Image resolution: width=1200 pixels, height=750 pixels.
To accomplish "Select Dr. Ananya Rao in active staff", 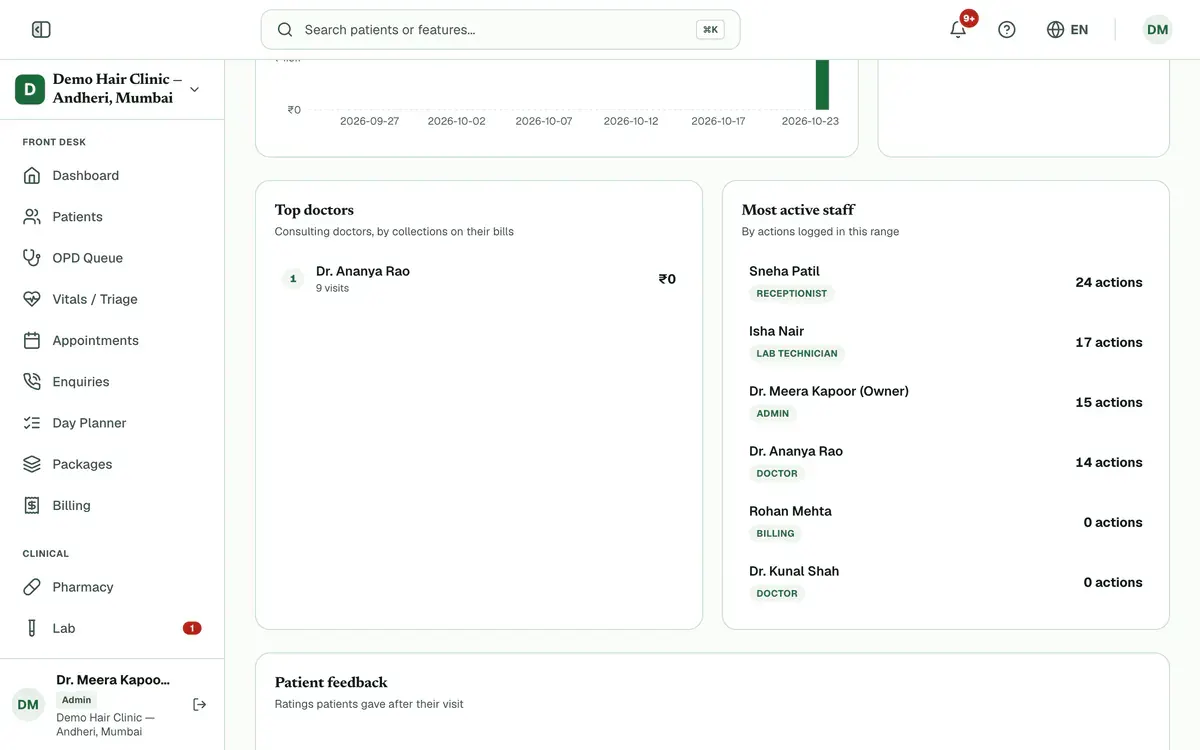I will click(x=945, y=462).
